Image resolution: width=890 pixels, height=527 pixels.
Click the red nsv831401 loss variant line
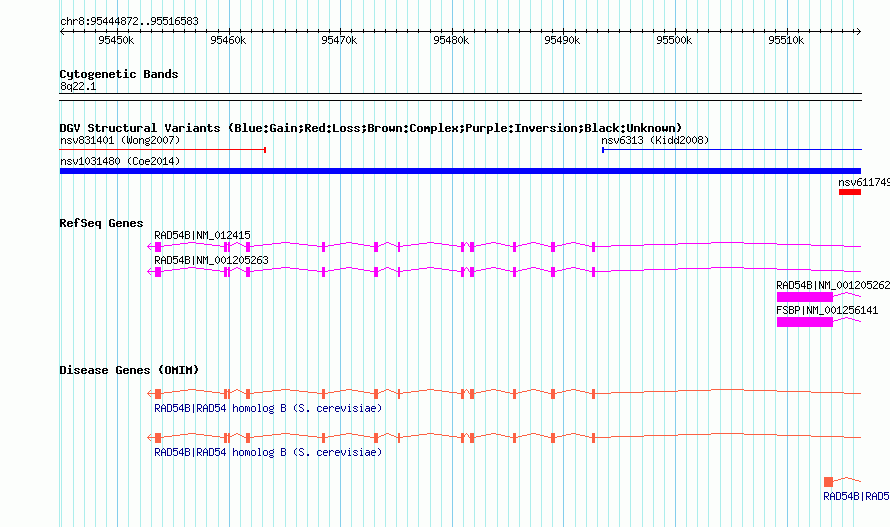click(x=163, y=150)
